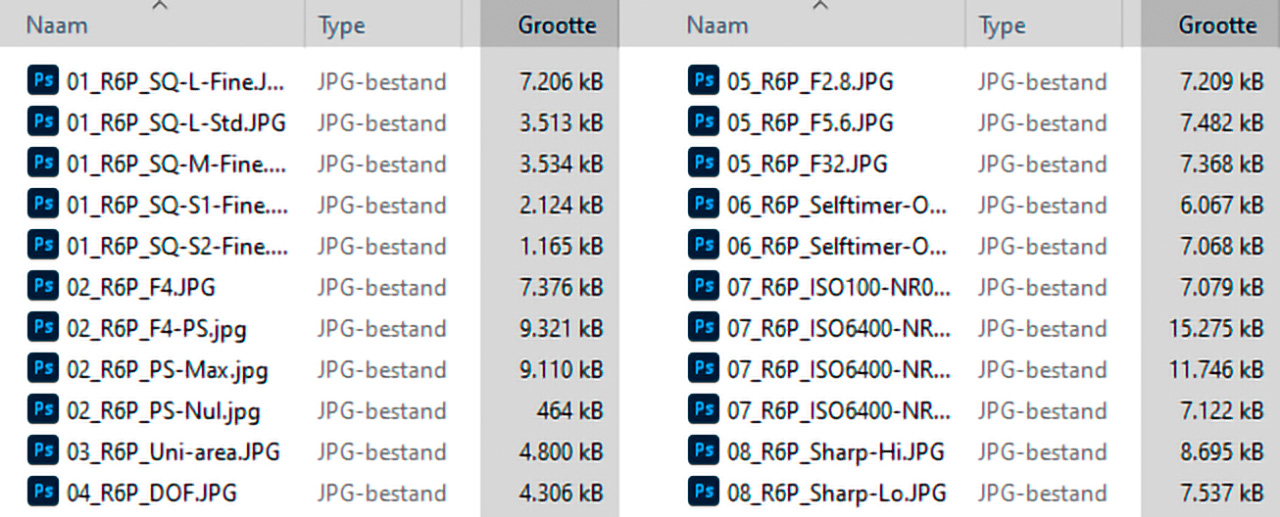Click the Photoshop icon beside 08_R6P_Sharp-Lo.JPG
Screen dimensions: 1280x517
tap(703, 492)
